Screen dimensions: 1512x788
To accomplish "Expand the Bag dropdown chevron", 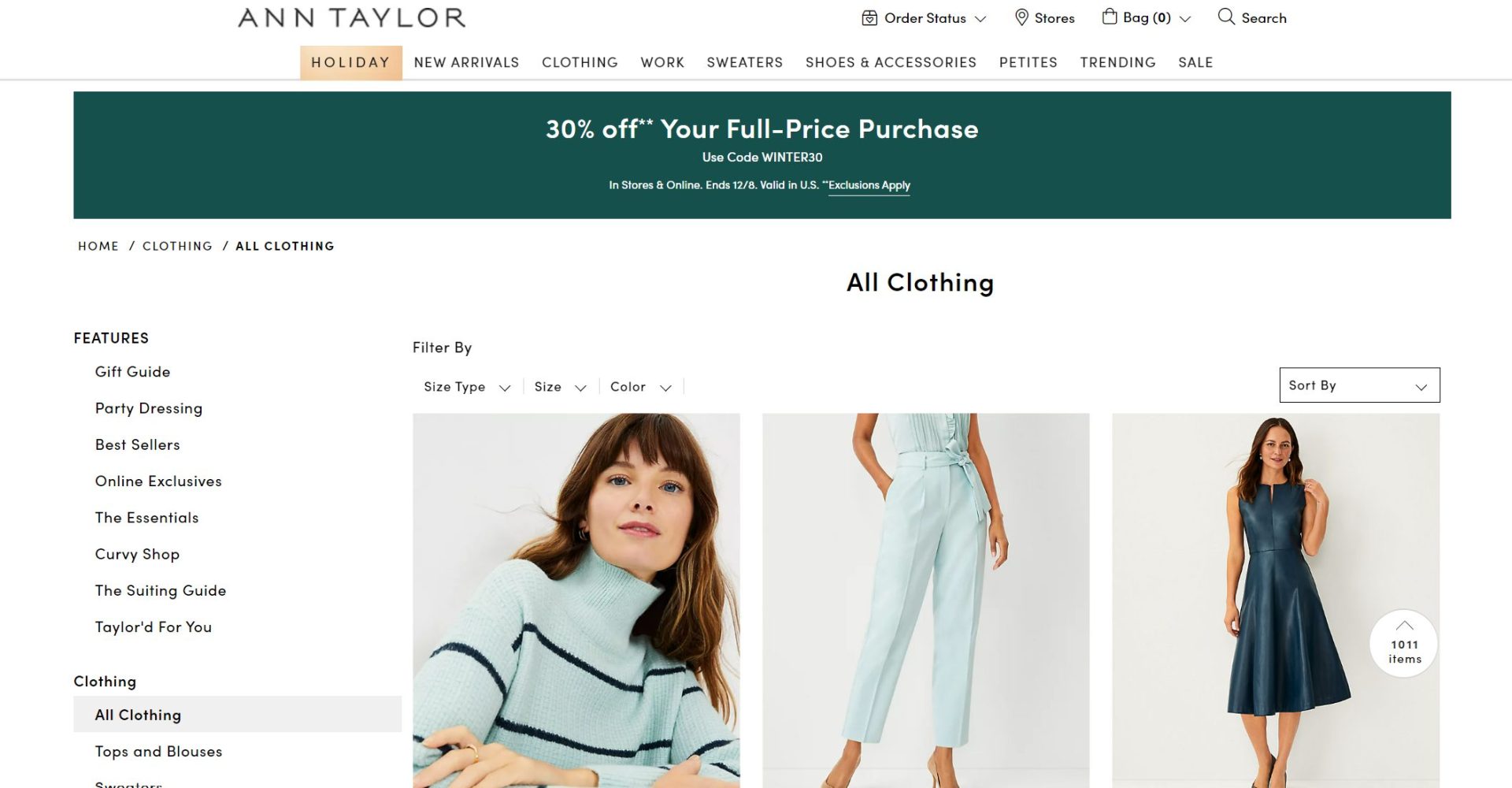I will (x=1185, y=19).
